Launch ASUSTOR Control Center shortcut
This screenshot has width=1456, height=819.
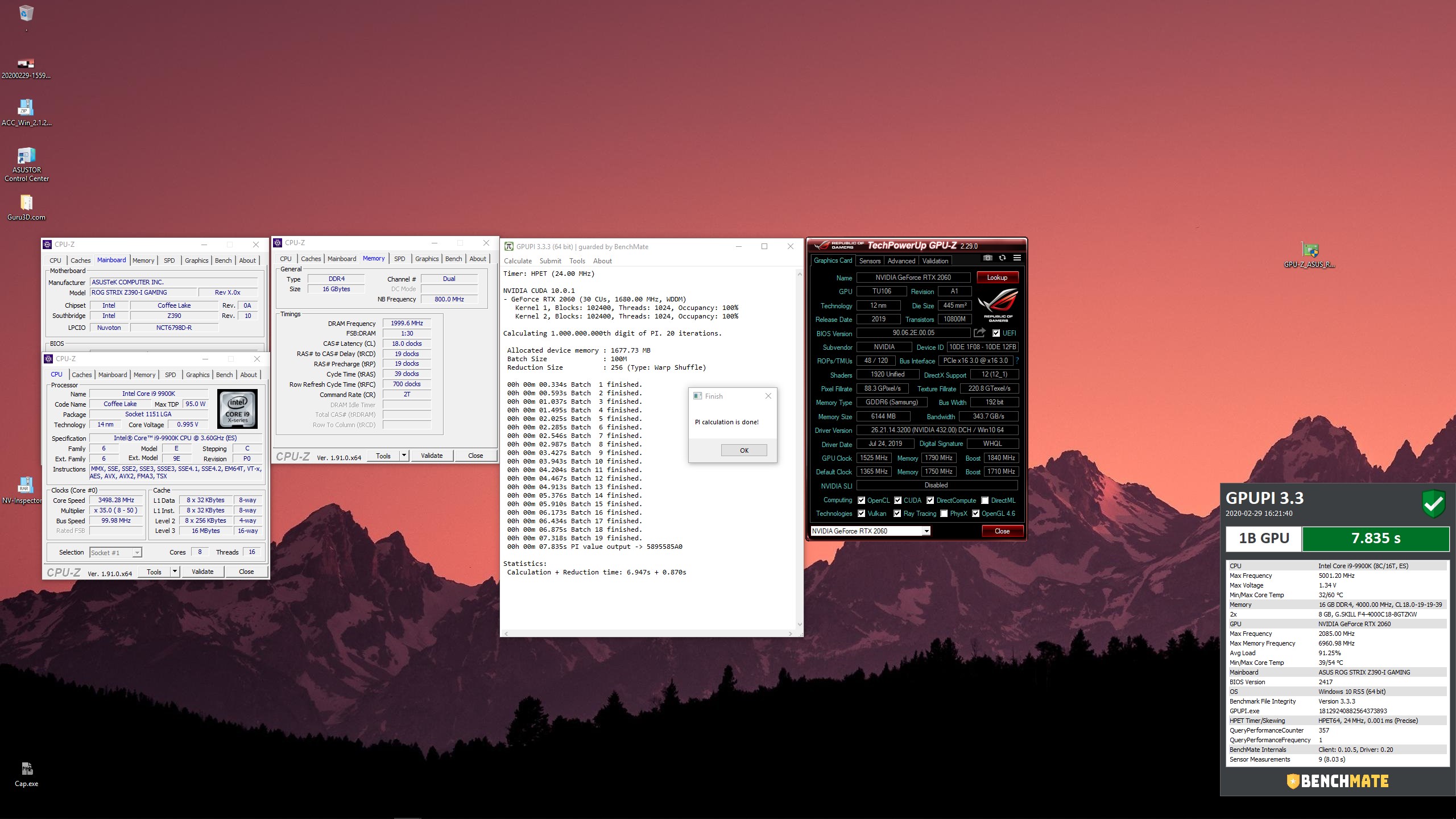26,155
